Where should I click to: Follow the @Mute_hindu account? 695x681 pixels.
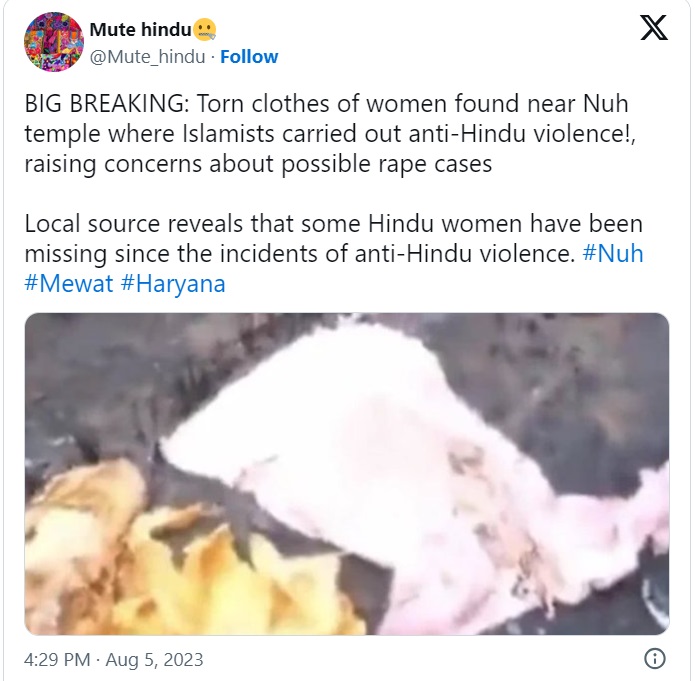pos(249,57)
